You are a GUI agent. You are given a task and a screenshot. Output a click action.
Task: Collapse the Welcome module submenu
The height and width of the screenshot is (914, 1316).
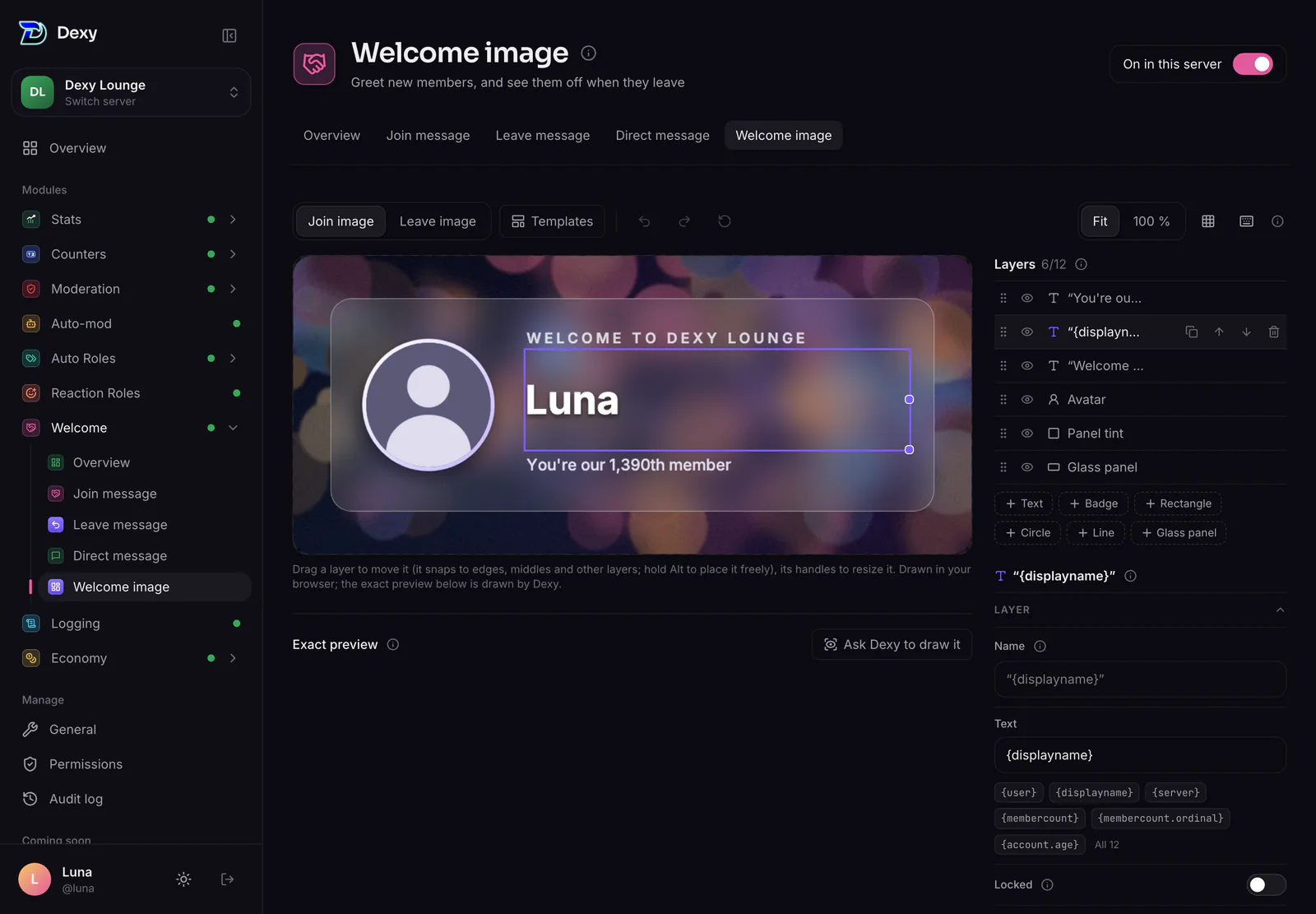(233, 428)
